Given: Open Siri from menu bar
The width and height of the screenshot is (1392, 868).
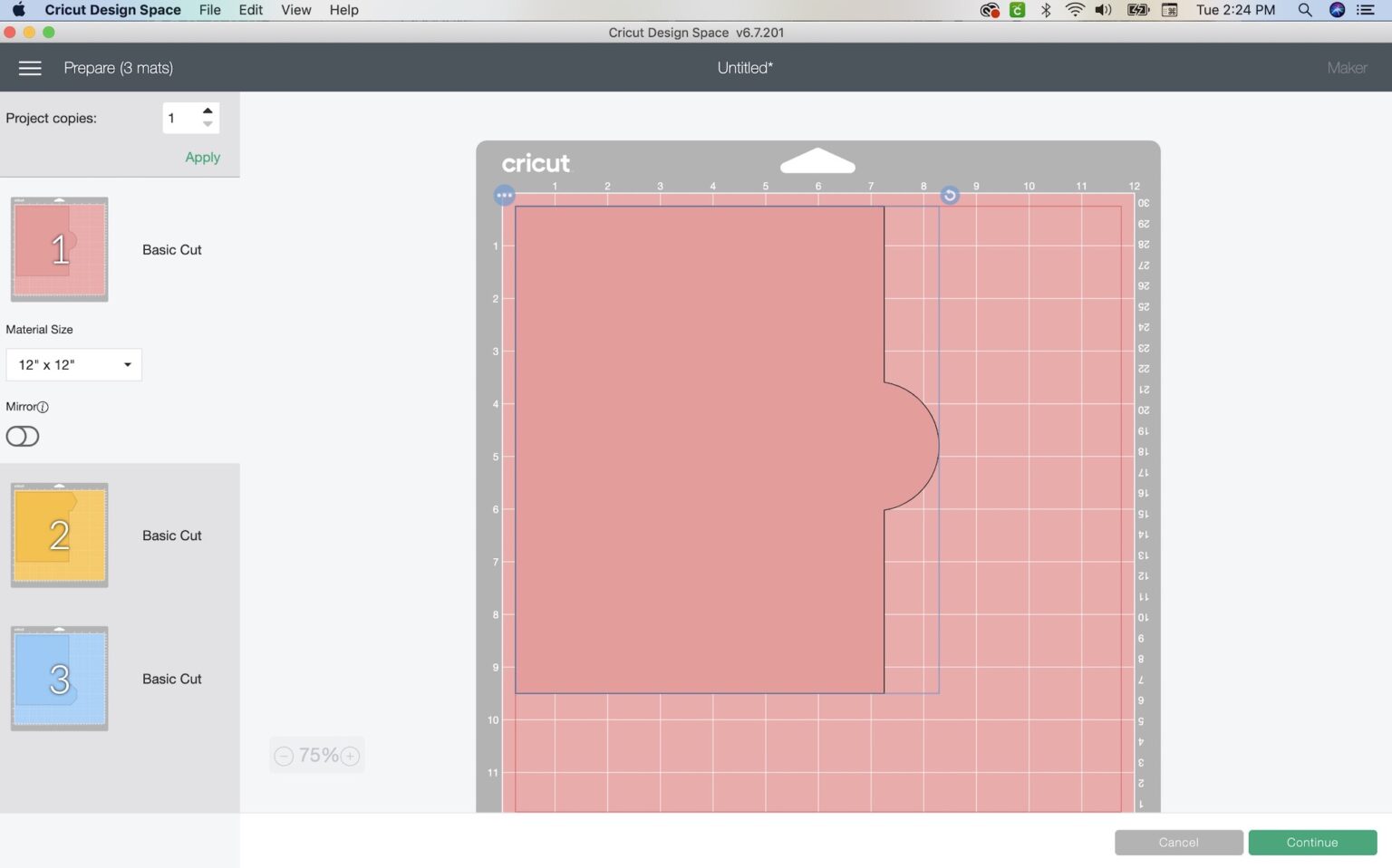Looking at the screenshot, I should tap(1337, 10).
